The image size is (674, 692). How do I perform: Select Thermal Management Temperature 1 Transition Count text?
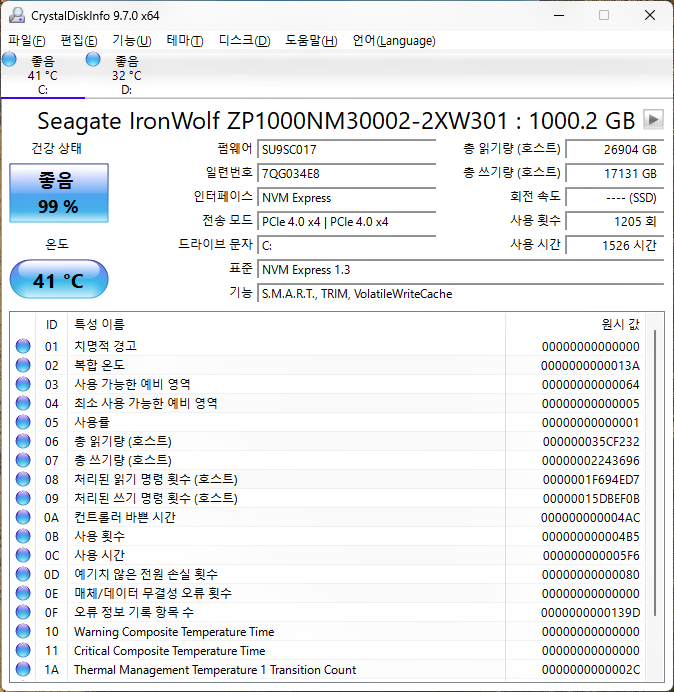[215, 669]
